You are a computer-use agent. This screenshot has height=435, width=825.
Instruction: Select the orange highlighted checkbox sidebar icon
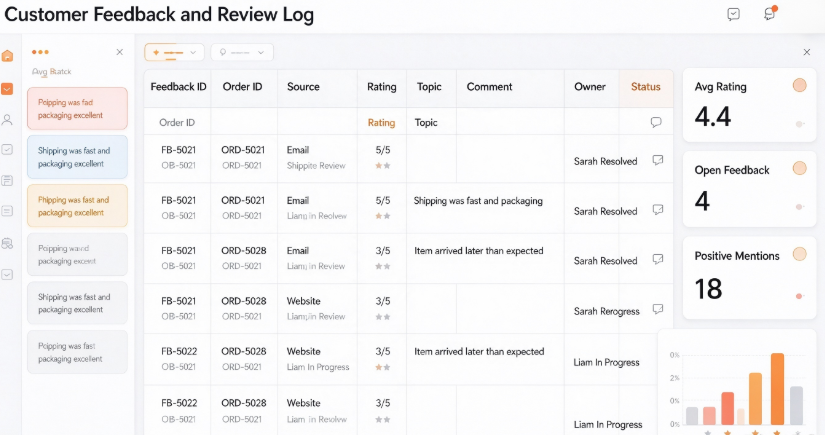click(7, 89)
